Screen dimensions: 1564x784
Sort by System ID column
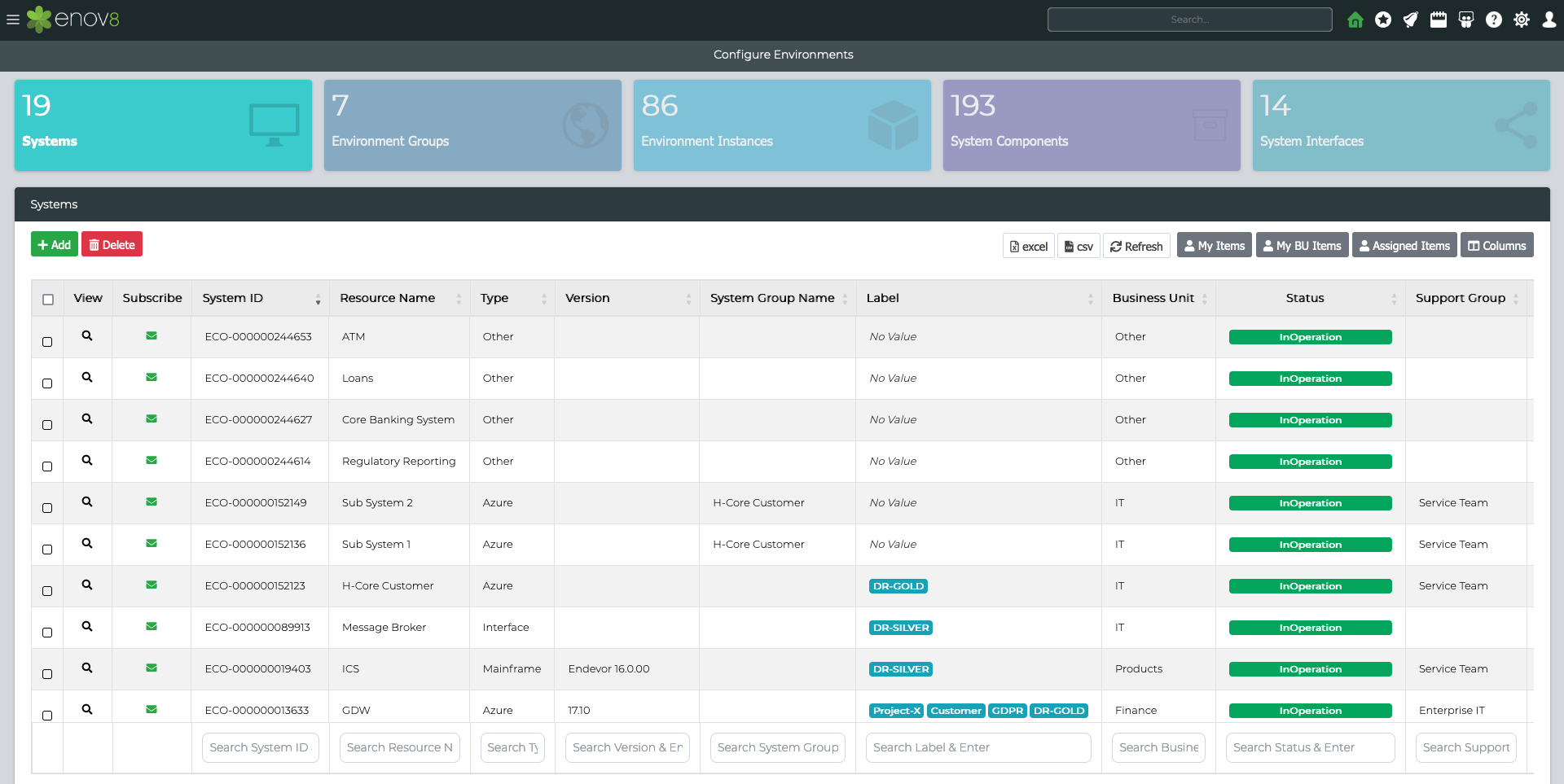pos(260,298)
